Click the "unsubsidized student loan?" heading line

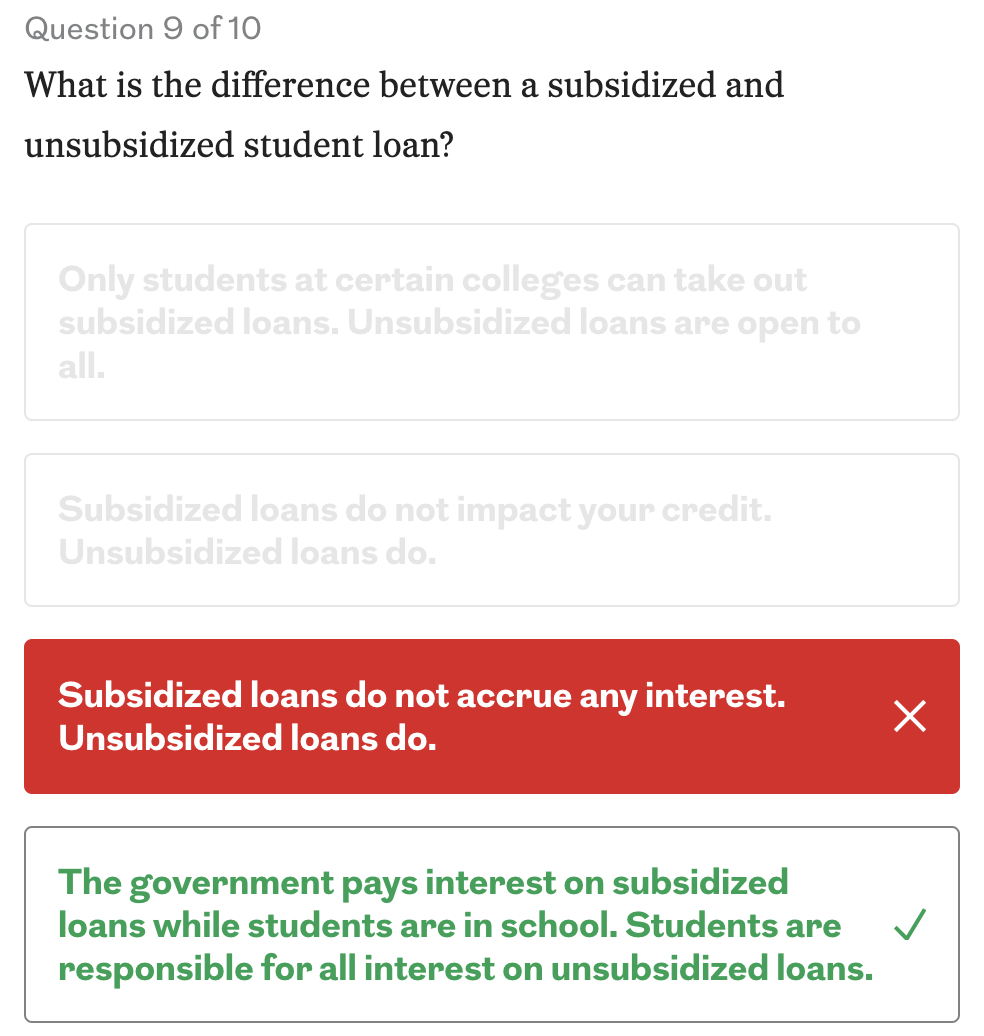click(240, 145)
